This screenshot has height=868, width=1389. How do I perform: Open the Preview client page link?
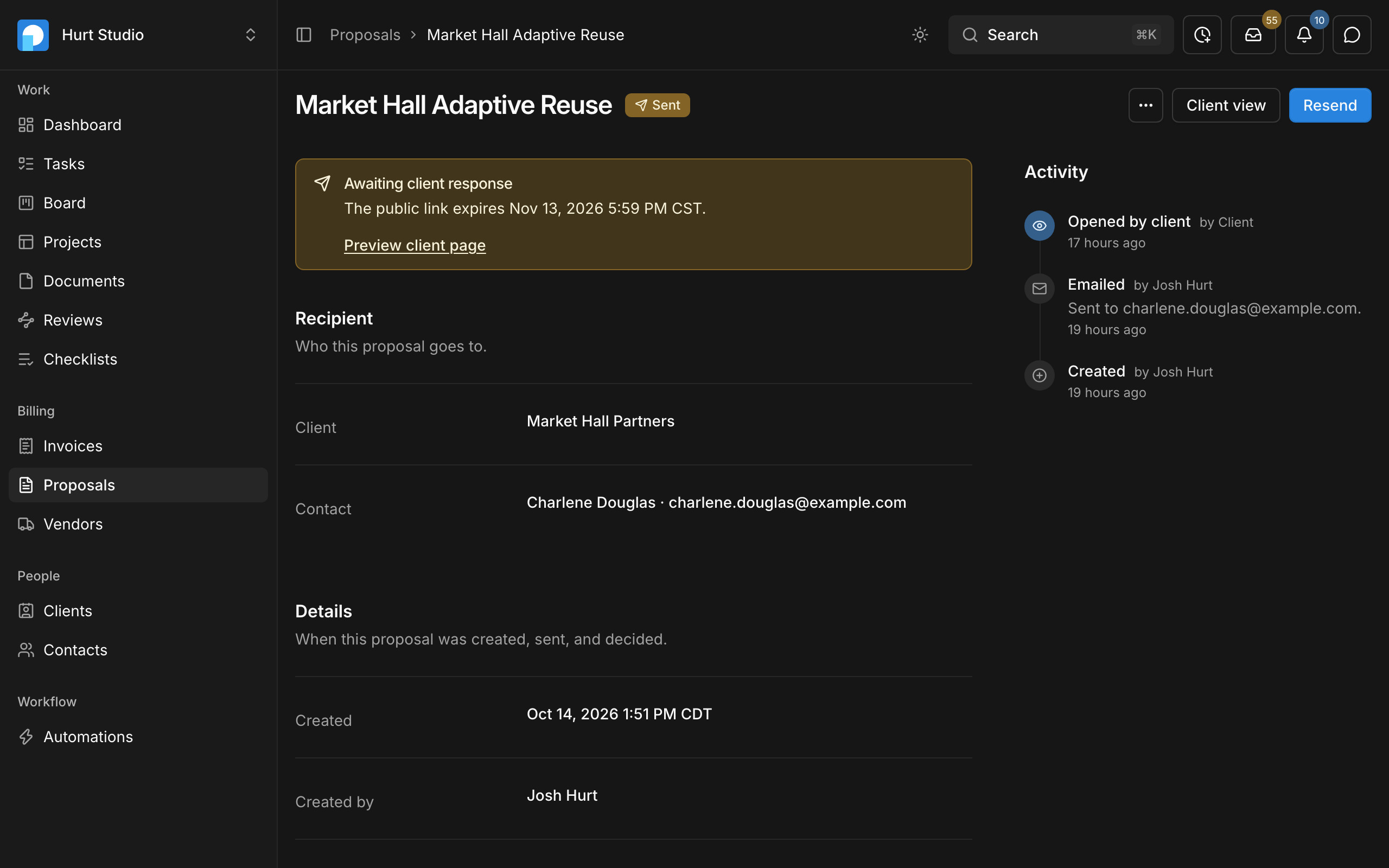pyautogui.click(x=415, y=245)
